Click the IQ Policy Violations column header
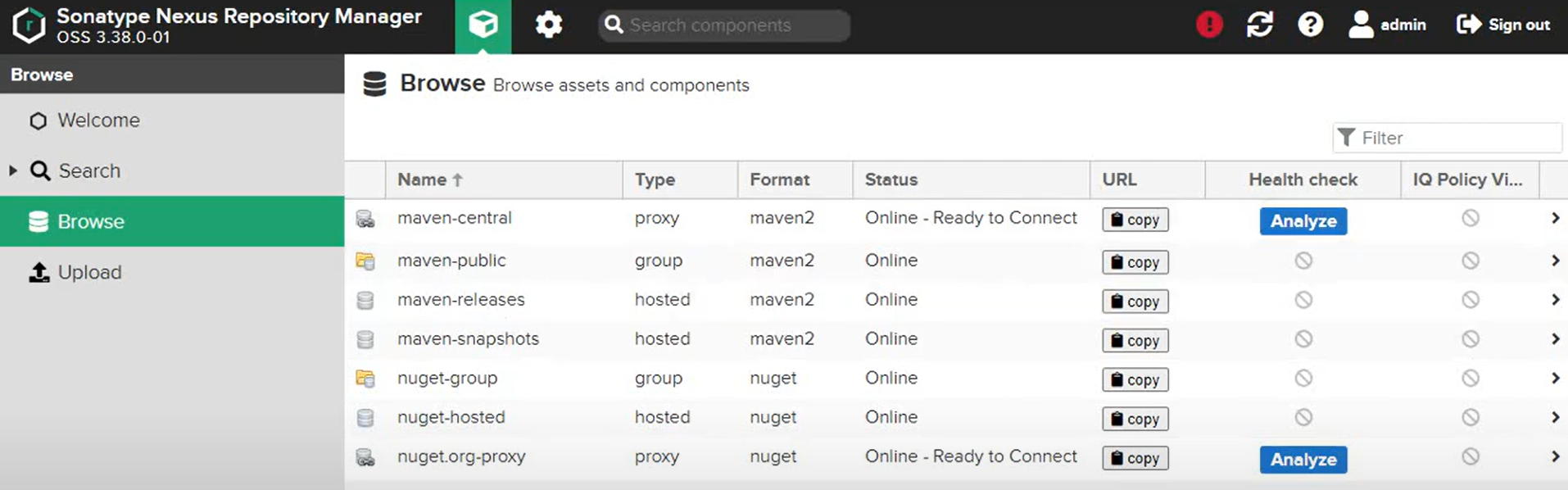 point(1471,179)
